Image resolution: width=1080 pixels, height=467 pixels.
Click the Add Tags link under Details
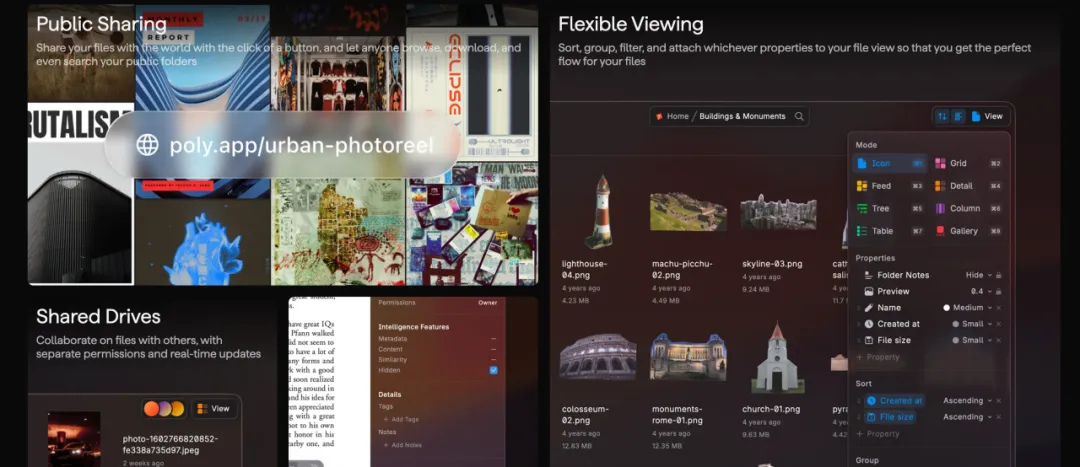404,419
